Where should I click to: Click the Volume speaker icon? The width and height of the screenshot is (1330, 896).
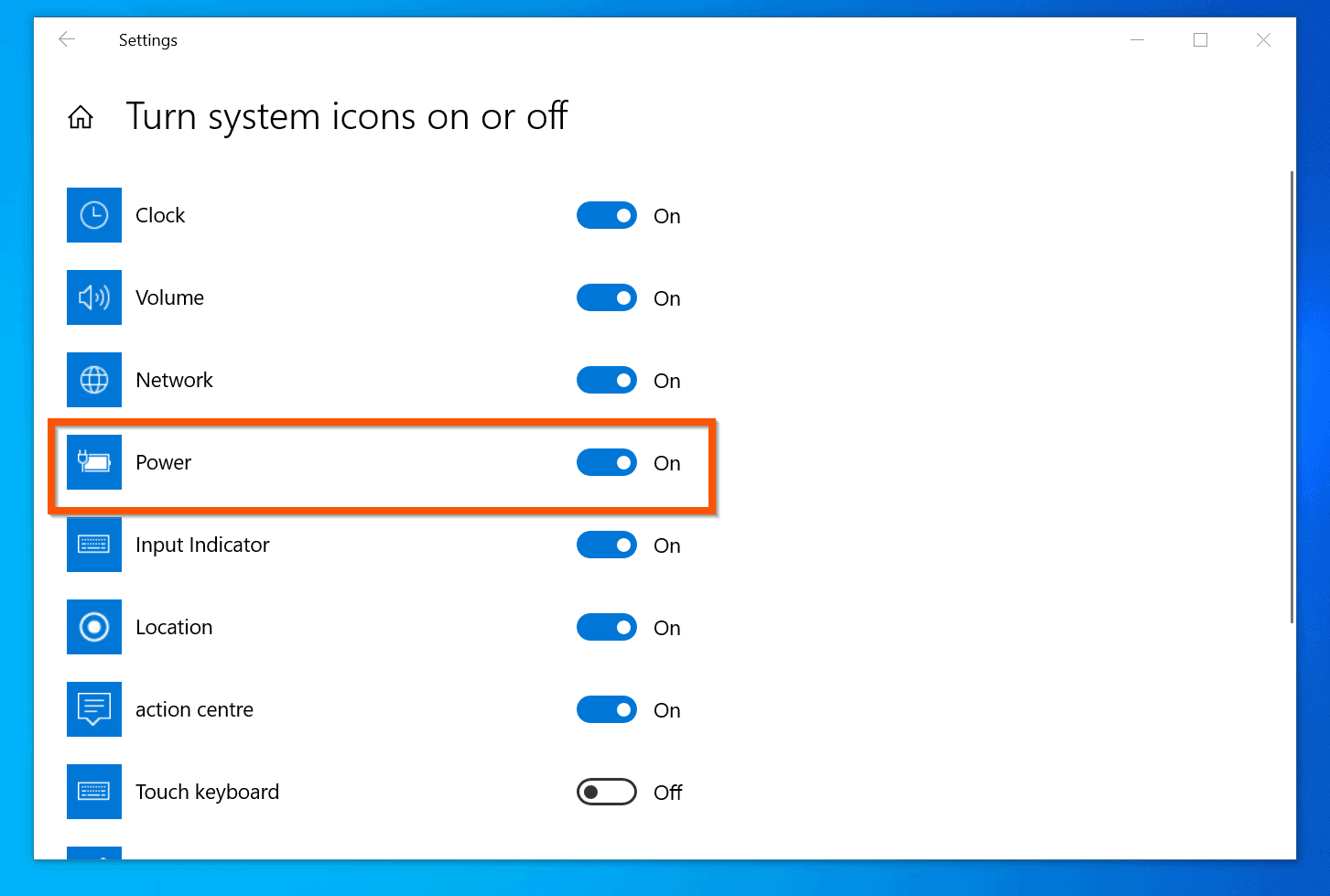coord(93,297)
